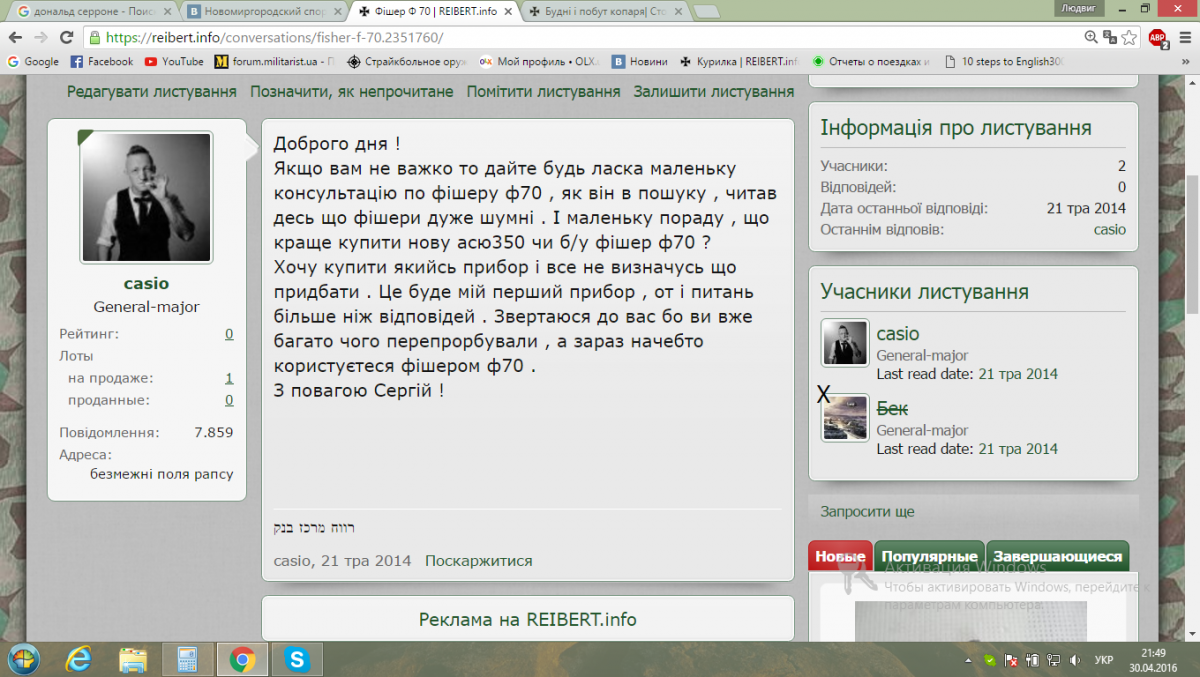Click the battery power tray icon
The image size is (1200, 677).
click(x=1033, y=660)
